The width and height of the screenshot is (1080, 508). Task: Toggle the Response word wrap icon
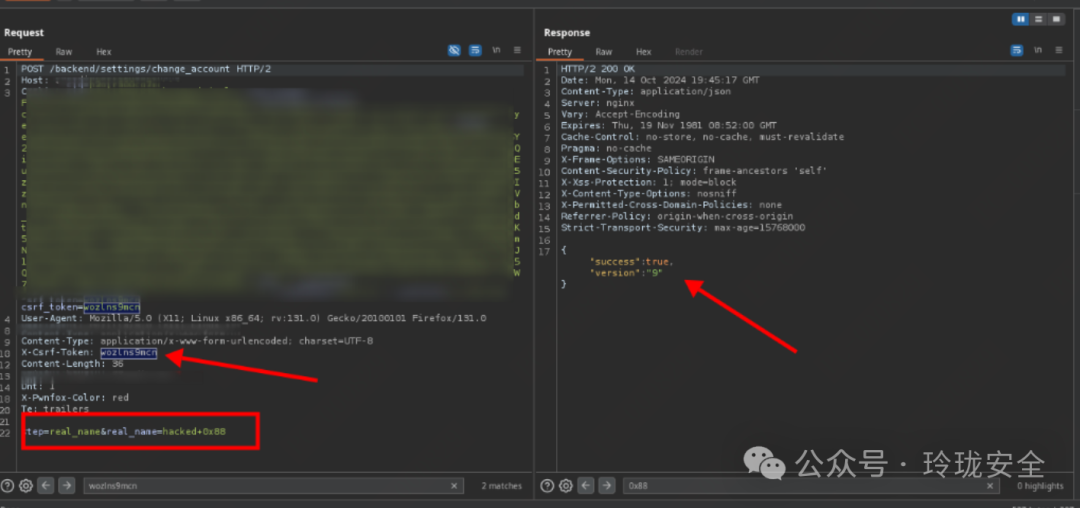coord(1017,50)
